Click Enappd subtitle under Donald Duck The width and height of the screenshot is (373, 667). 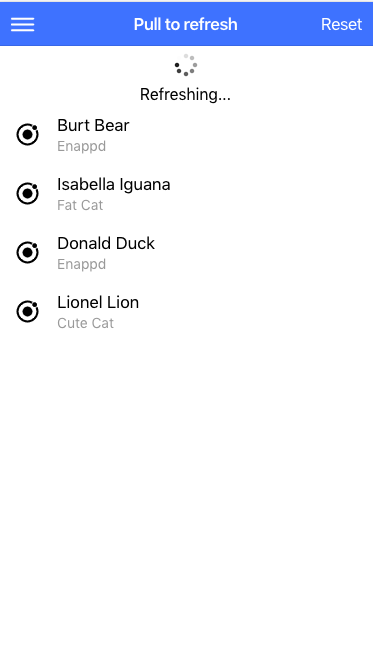tap(81, 264)
